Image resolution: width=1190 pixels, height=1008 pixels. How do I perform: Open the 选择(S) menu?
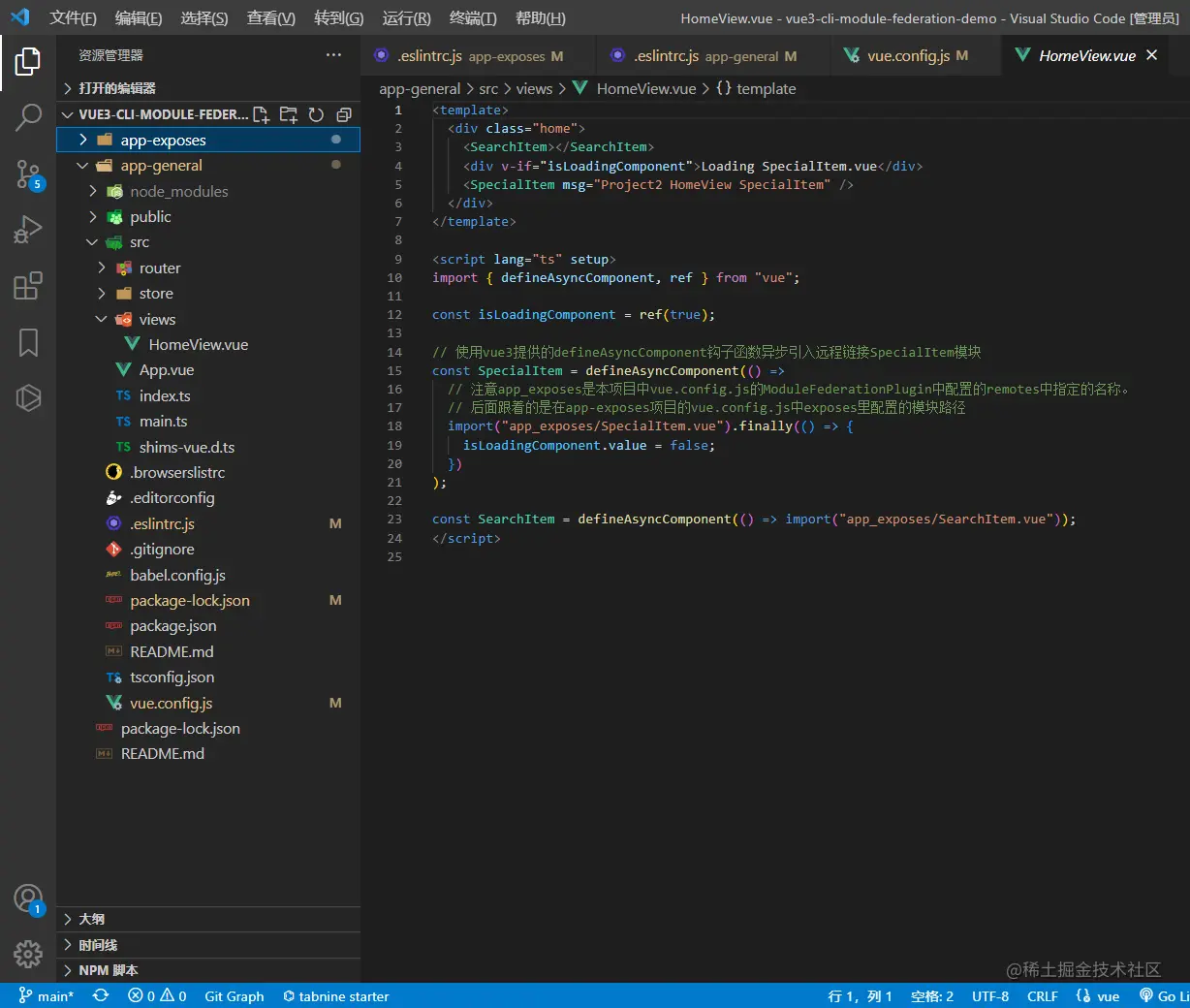coord(204,18)
